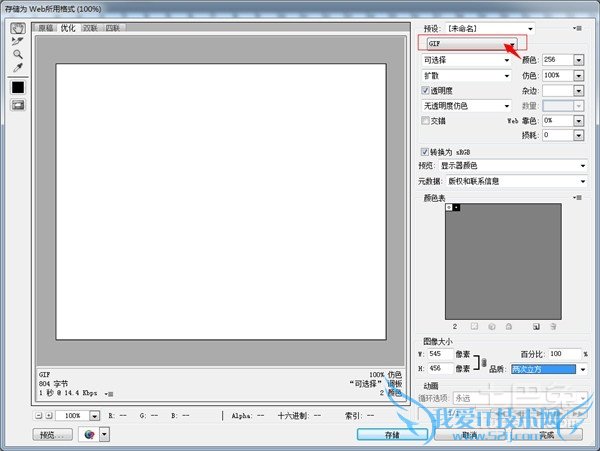Click the 存储 save button
The image size is (600, 451).
392,435
